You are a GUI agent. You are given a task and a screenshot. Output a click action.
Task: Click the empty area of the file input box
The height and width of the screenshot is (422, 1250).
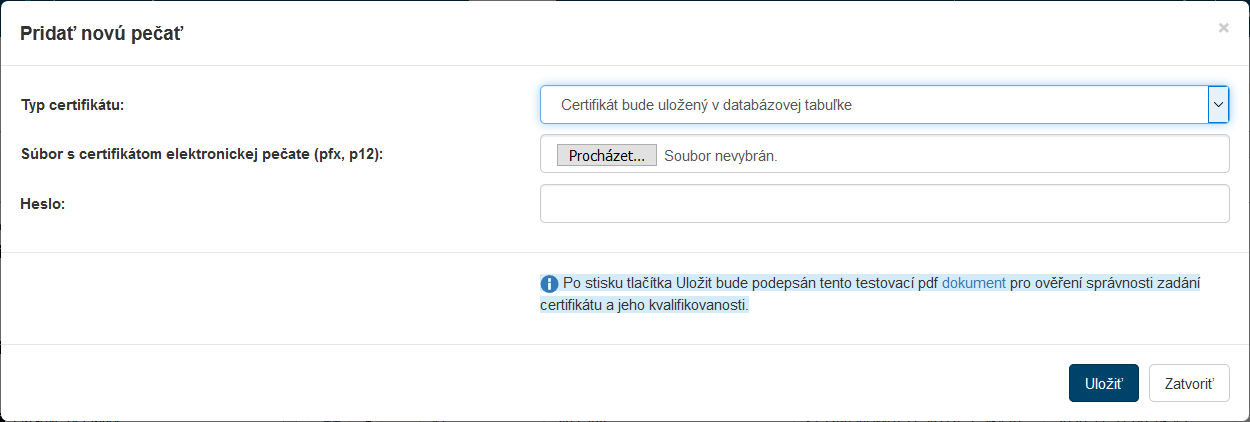[1000, 155]
